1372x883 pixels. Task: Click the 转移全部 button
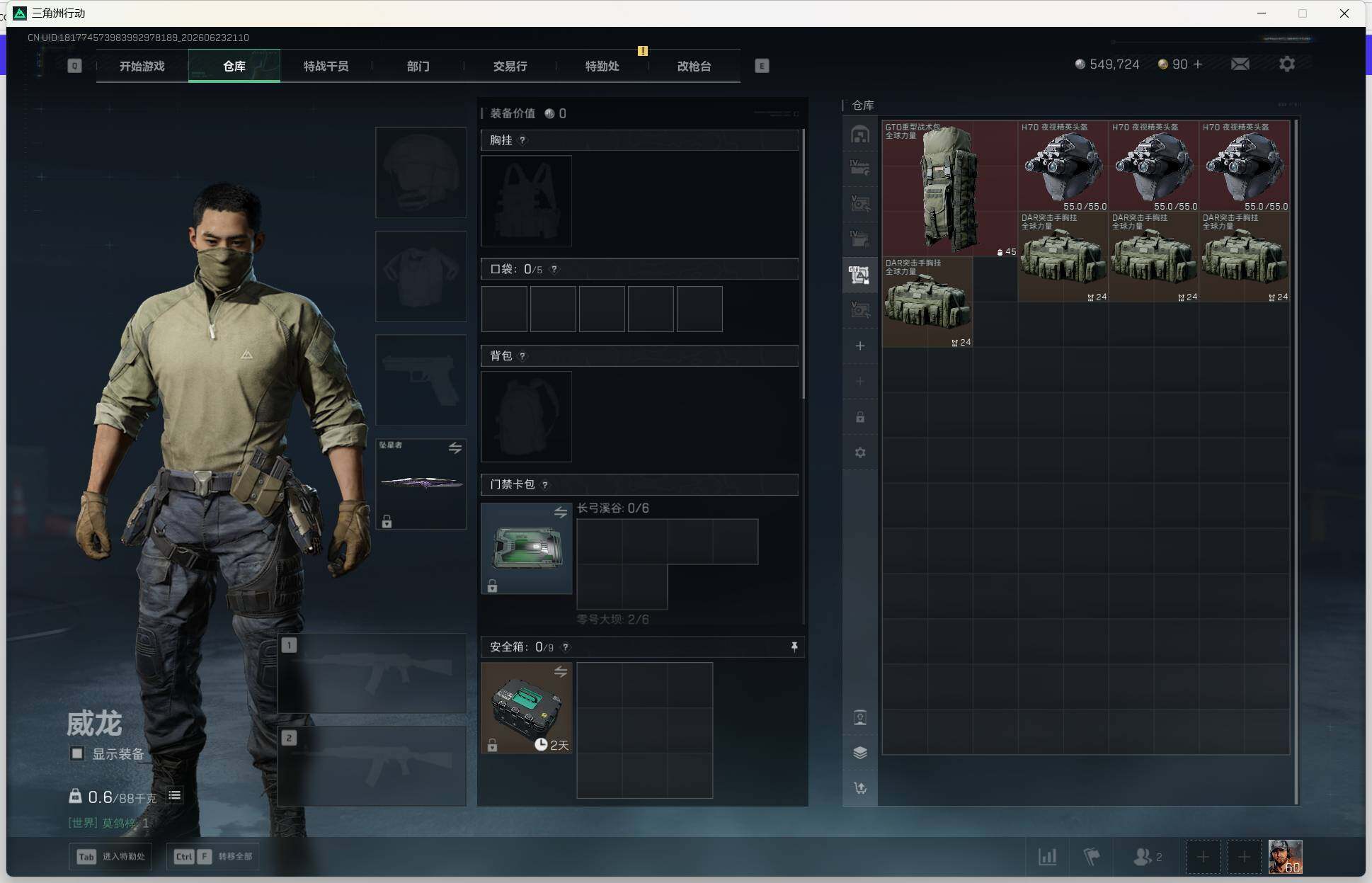(212, 857)
